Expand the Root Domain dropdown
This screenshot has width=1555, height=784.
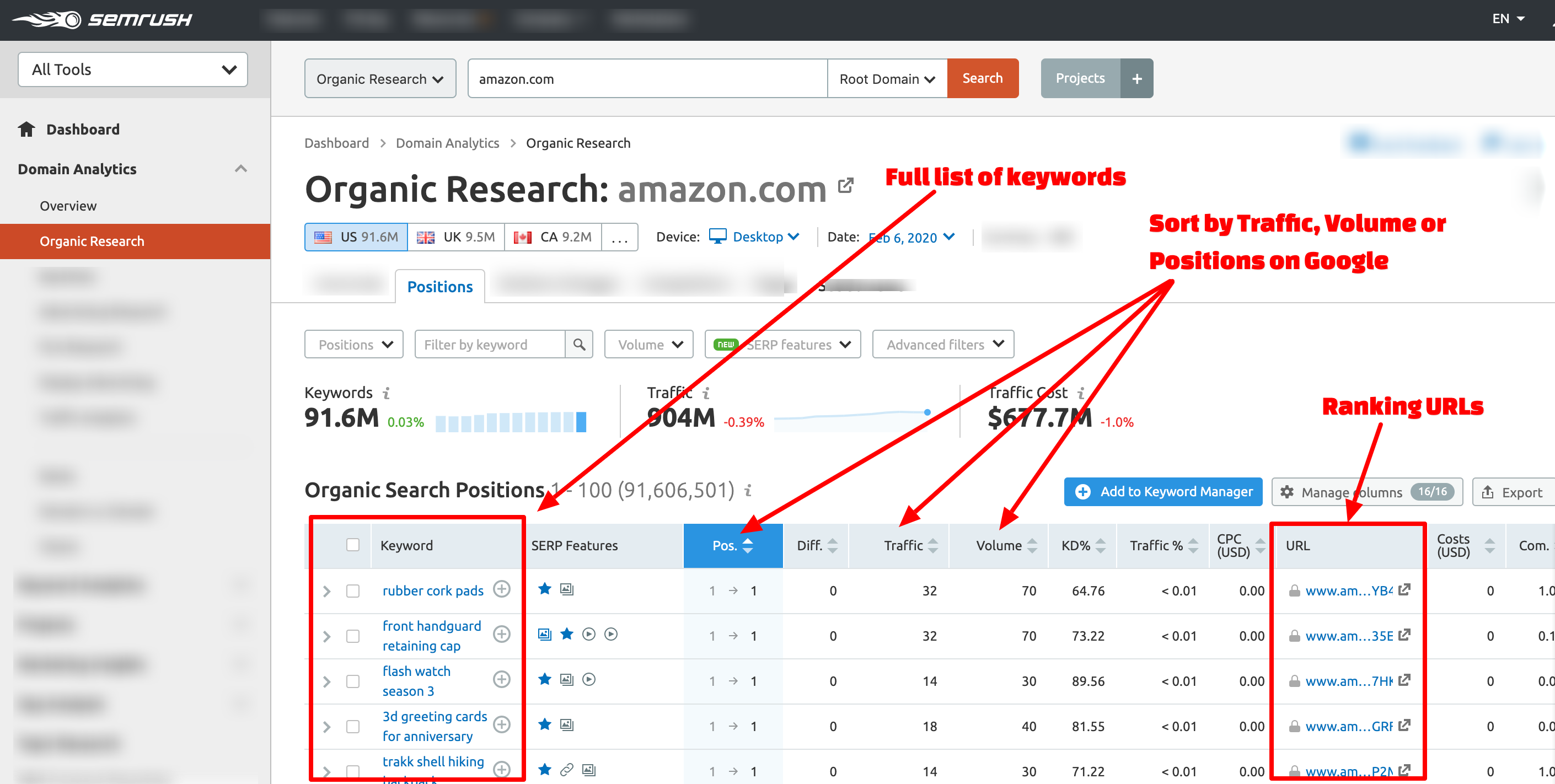tap(886, 79)
